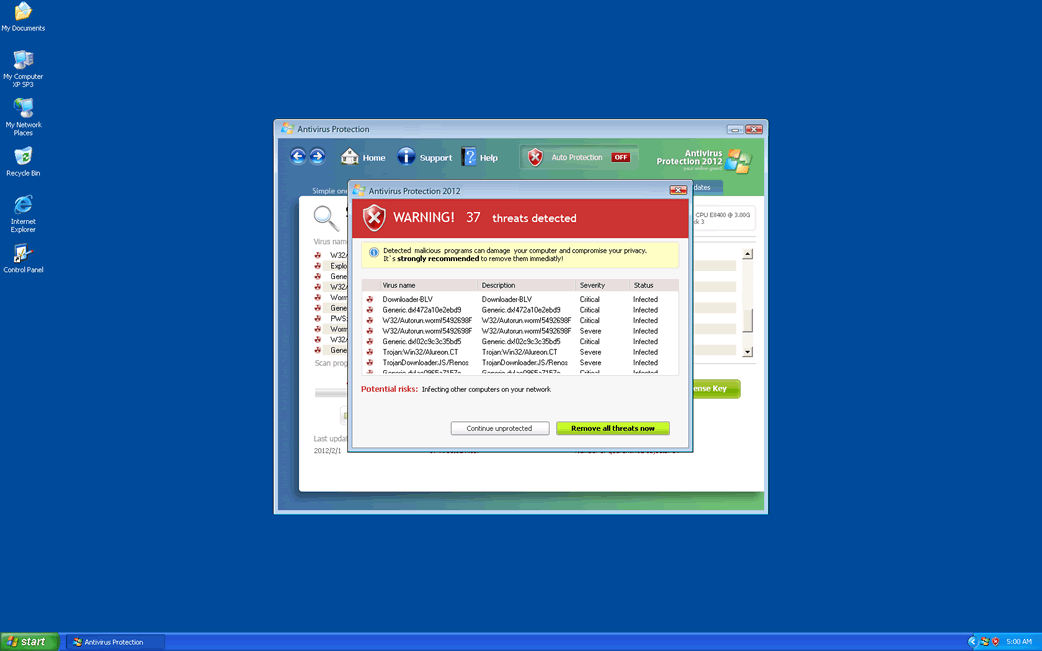Click Remove all threats now button
Image resolution: width=1042 pixels, height=651 pixels.
tap(612, 428)
